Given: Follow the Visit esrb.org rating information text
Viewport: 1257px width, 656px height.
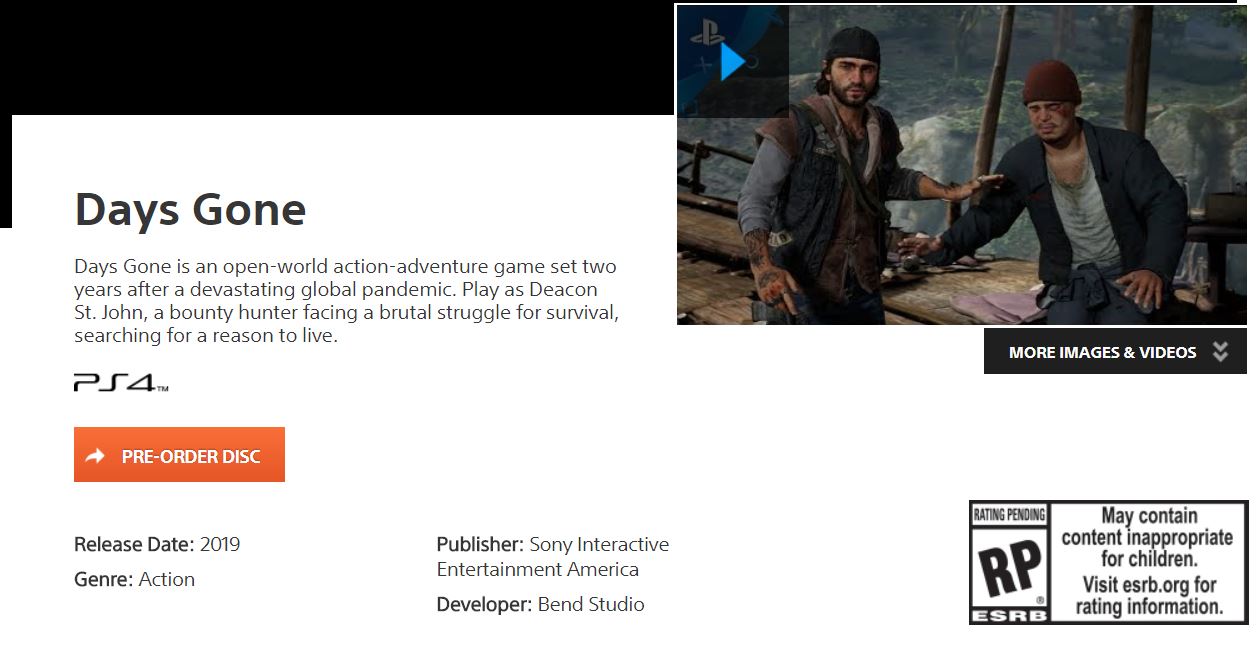Looking at the screenshot, I should (1149, 596).
